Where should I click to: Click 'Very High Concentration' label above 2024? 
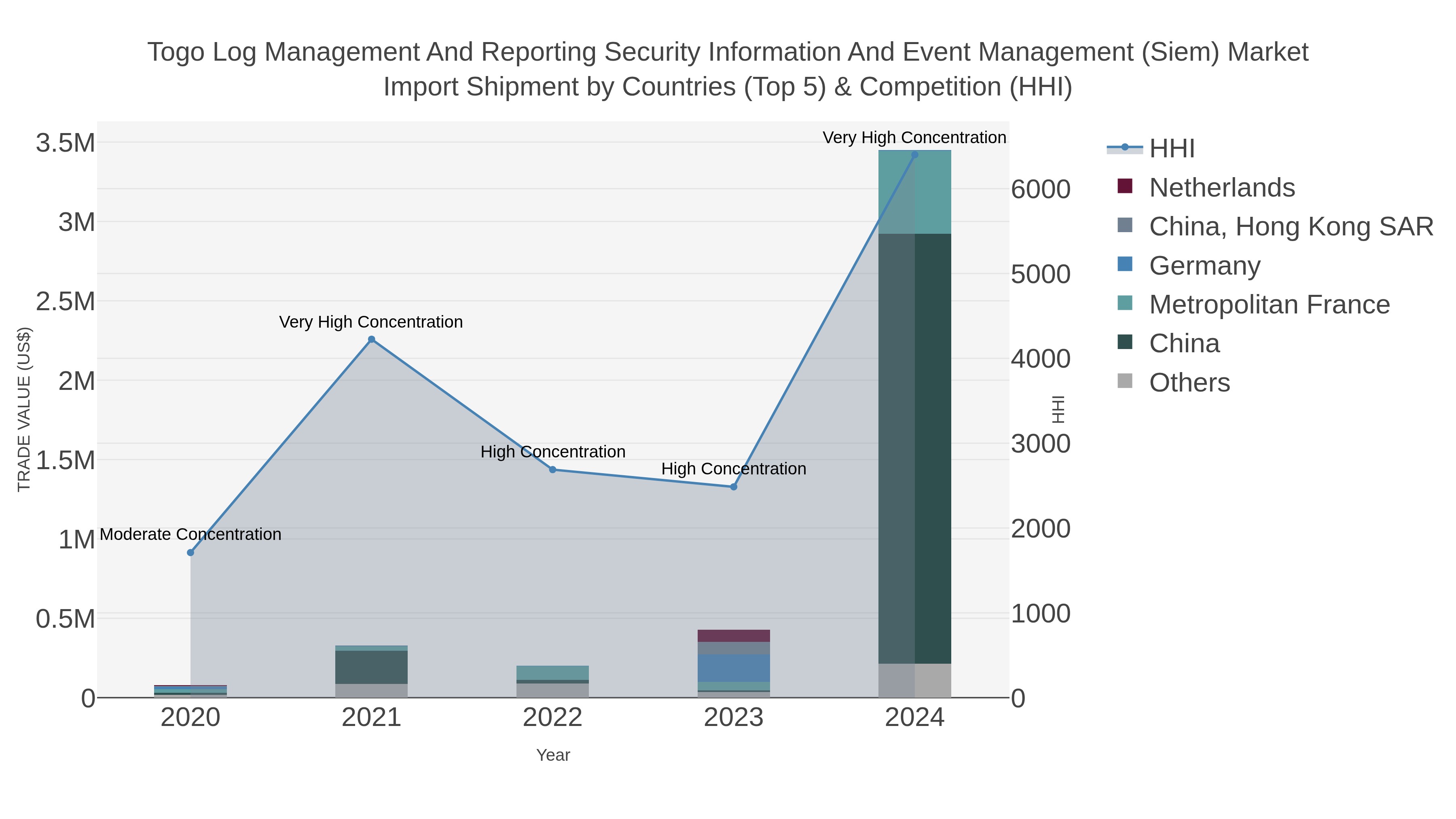click(x=914, y=138)
